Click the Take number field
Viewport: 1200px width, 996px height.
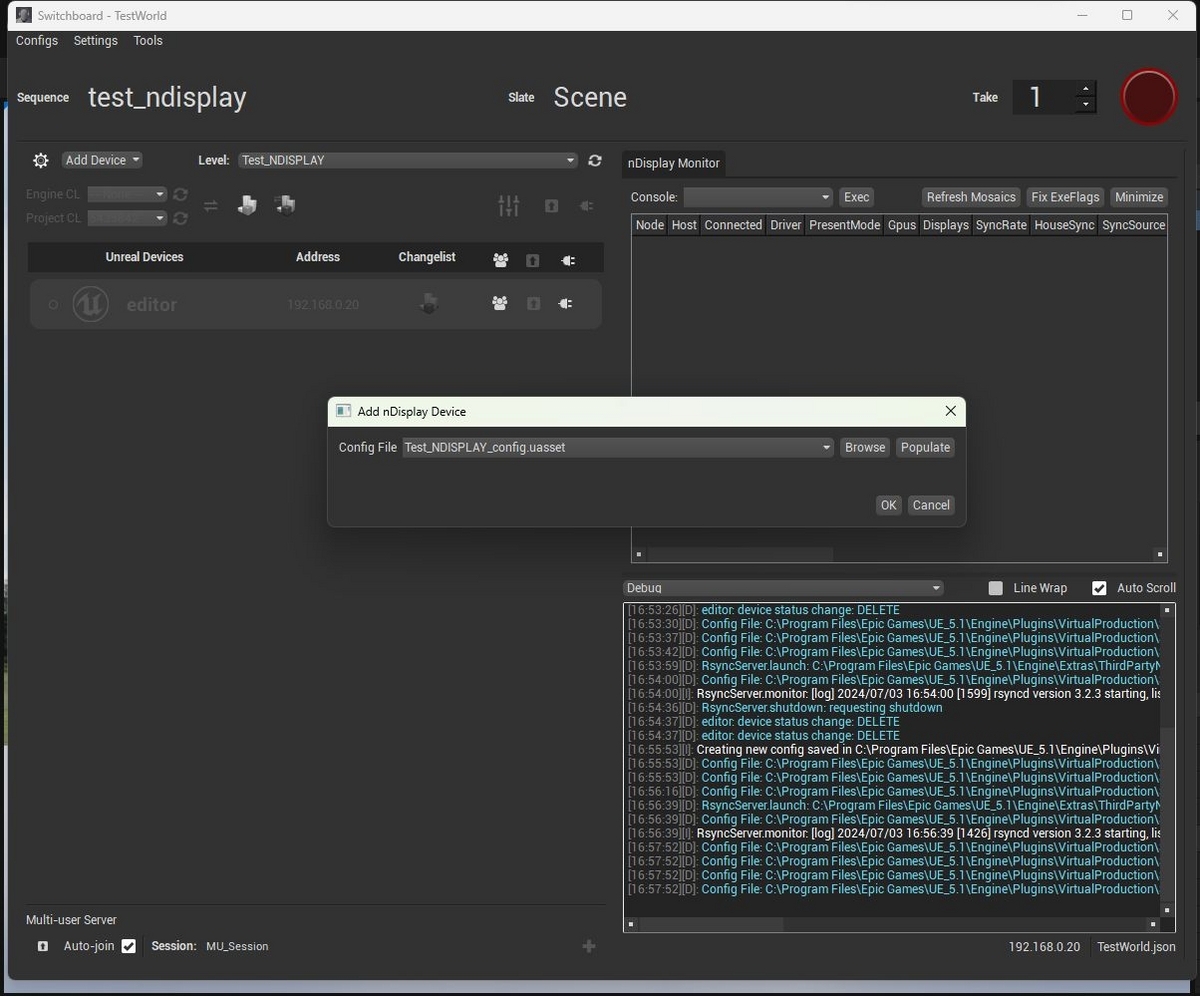click(x=1043, y=97)
